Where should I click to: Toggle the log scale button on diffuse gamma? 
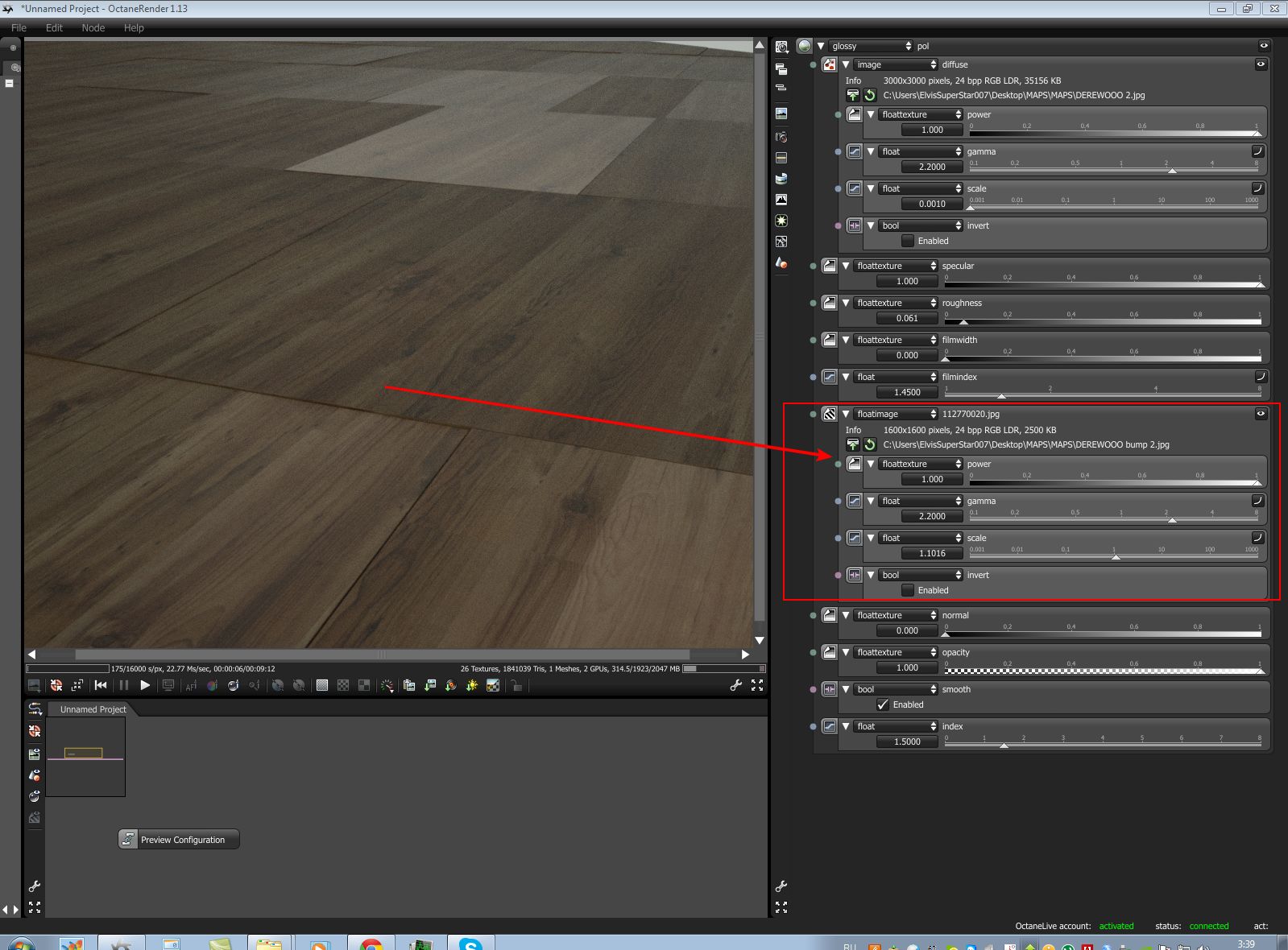tap(1257, 151)
